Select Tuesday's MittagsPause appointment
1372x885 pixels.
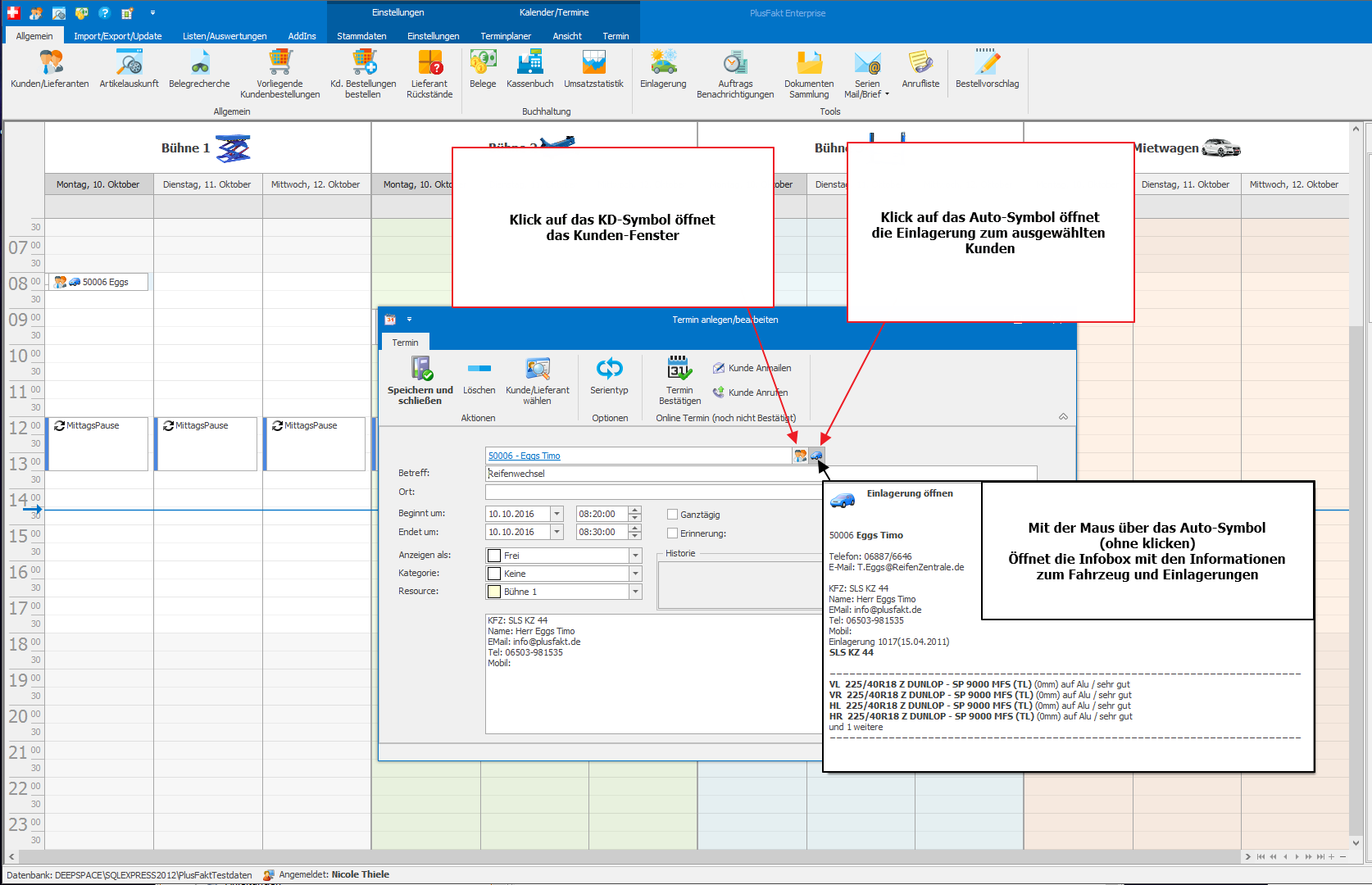tap(207, 443)
